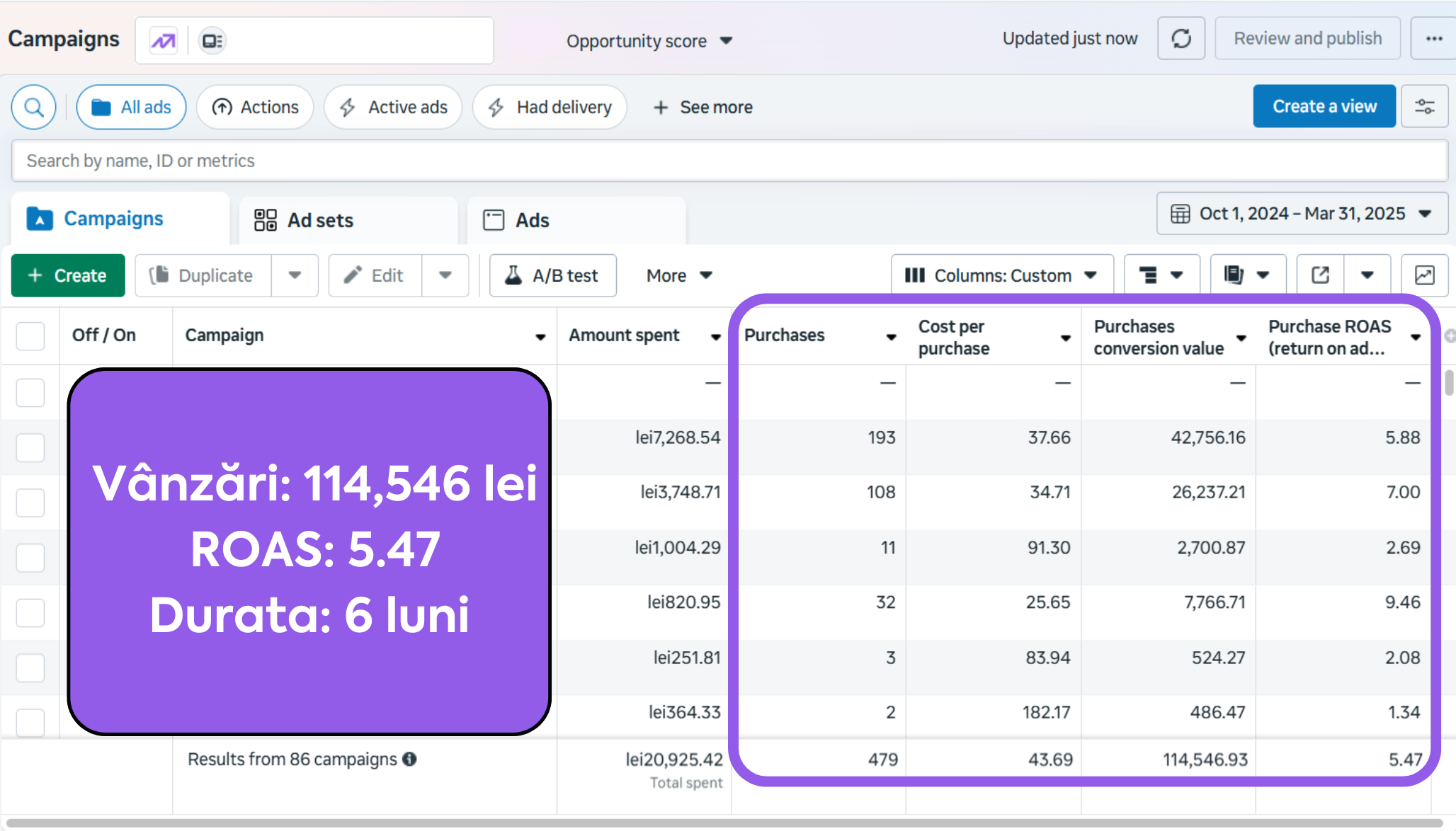The width and height of the screenshot is (1456, 831).
Task: Check the box for the lei820.95 row
Action: point(30,613)
